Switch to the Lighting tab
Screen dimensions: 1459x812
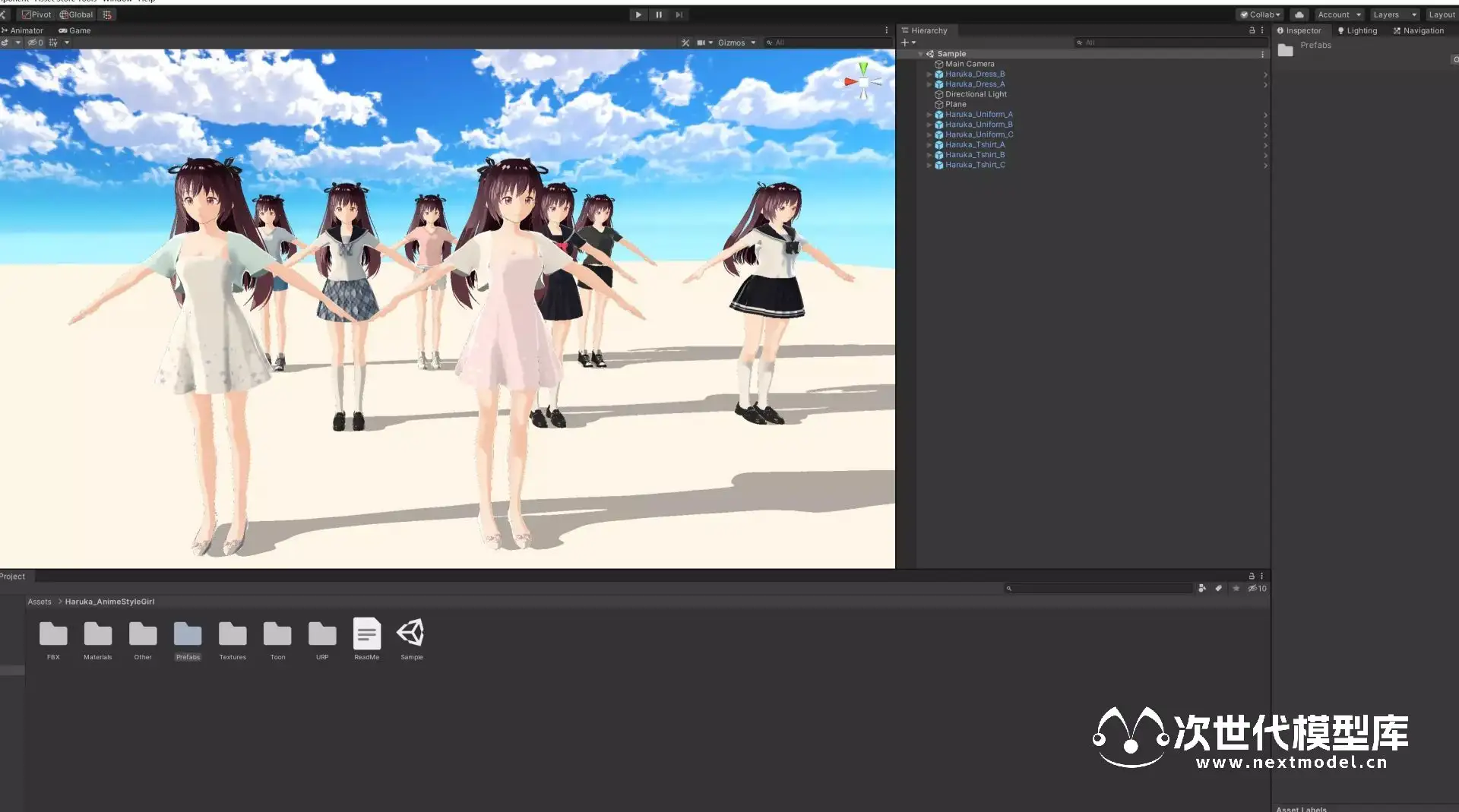click(x=1357, y=30)
